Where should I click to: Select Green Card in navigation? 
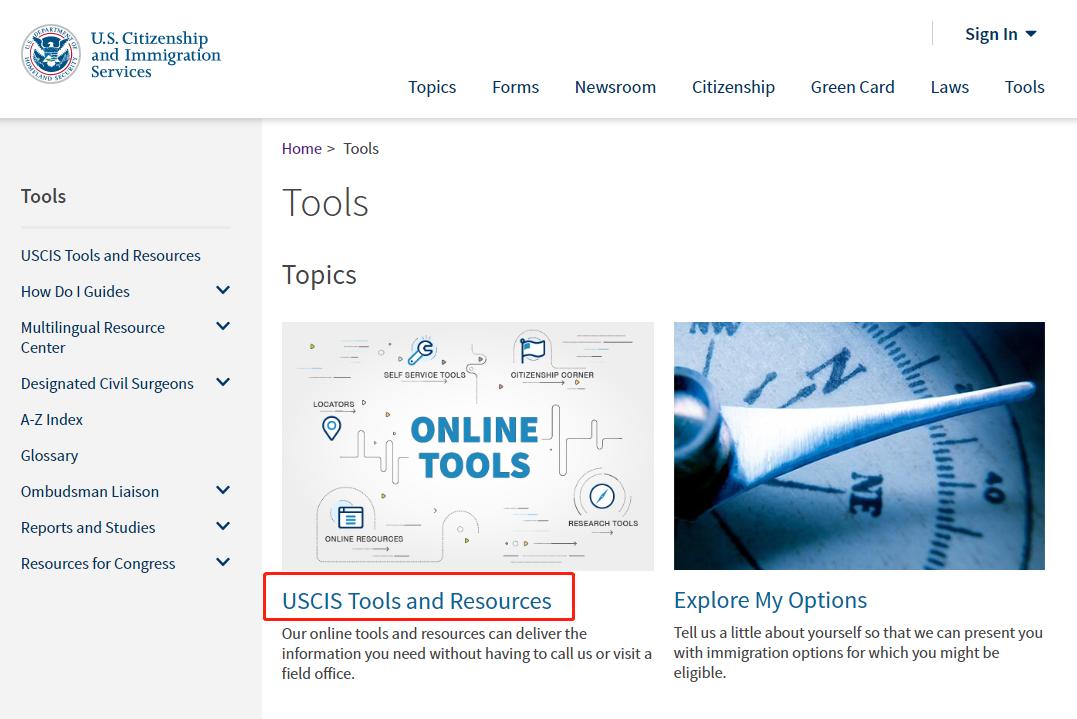coord(852,87)
